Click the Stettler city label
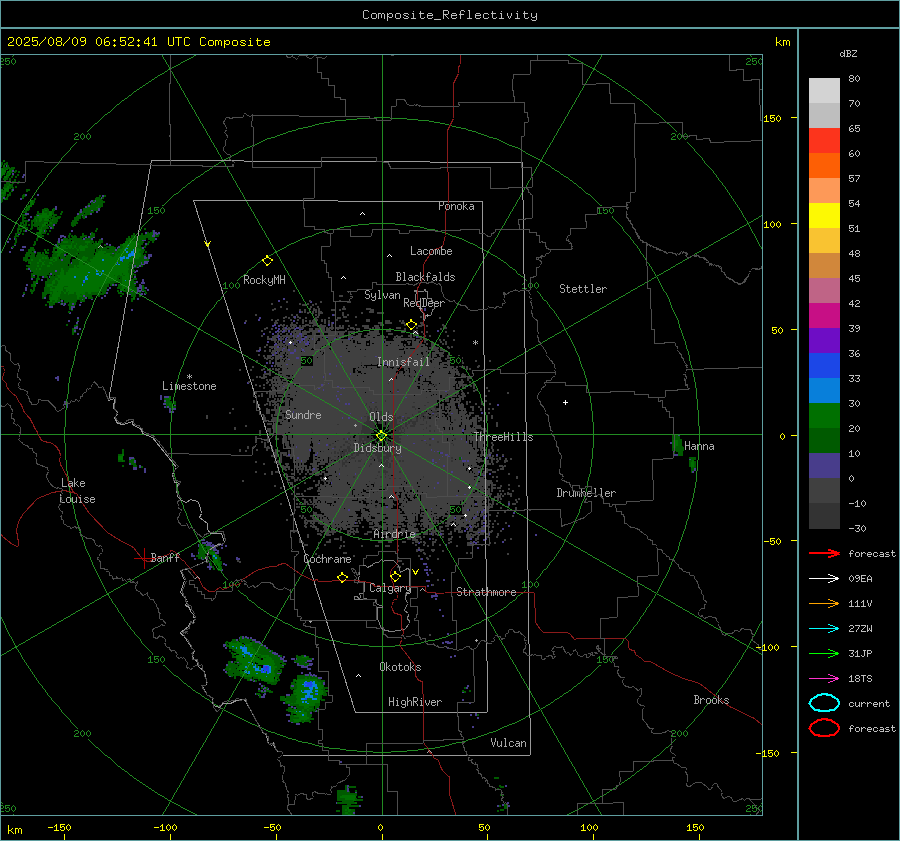 pyautogui.click(x=583, y=289)
